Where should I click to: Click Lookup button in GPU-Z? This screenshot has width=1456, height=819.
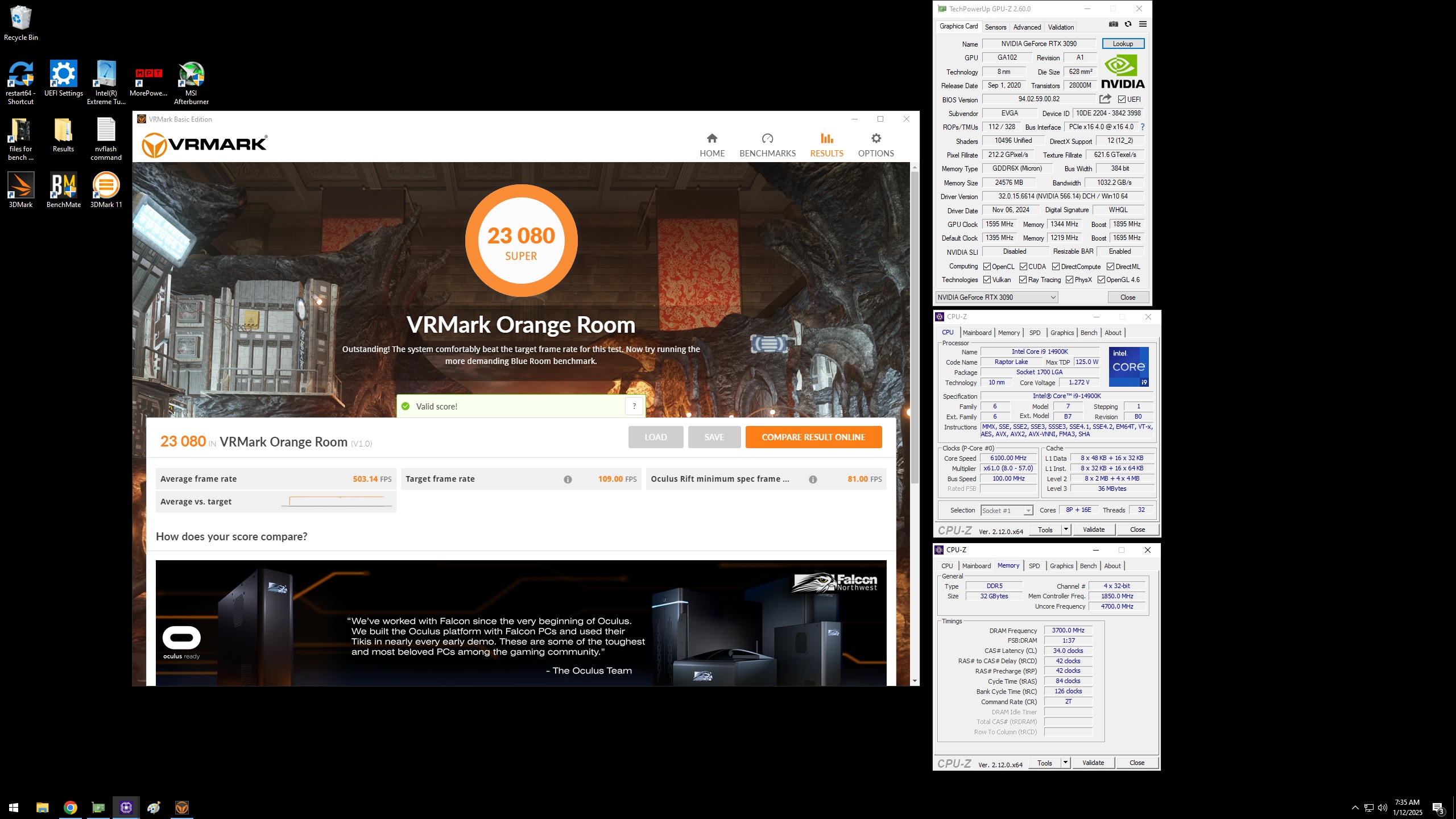(x=1123, y=44)
